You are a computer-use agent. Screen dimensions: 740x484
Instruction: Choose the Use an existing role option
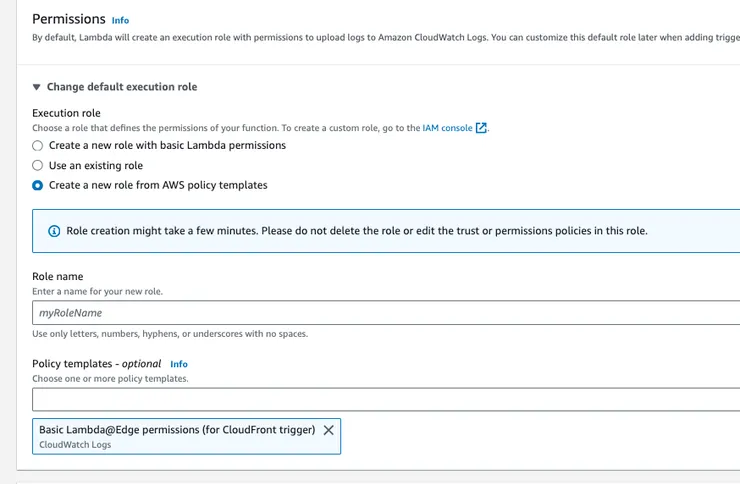(x=38, y=165)
